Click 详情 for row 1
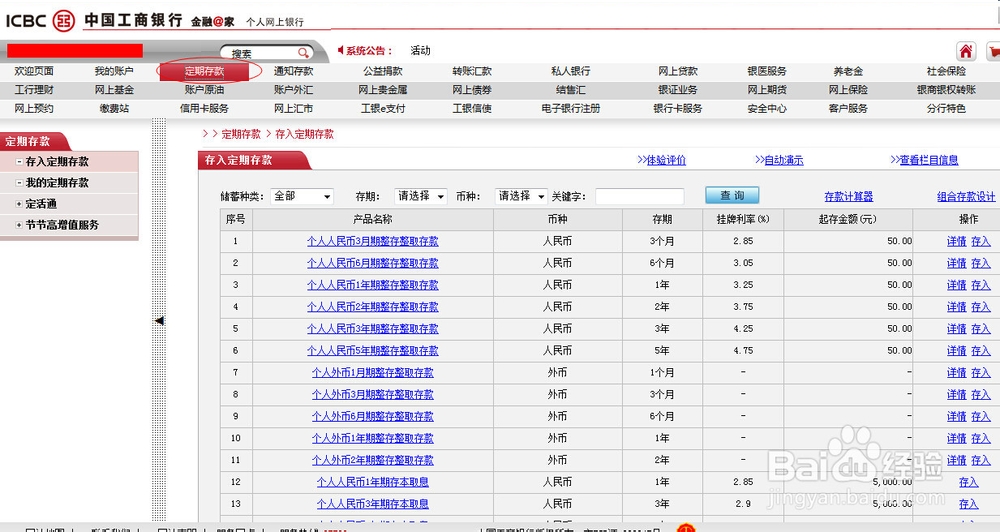Screen dimensions: 1000x532 [x=957, y=241]
